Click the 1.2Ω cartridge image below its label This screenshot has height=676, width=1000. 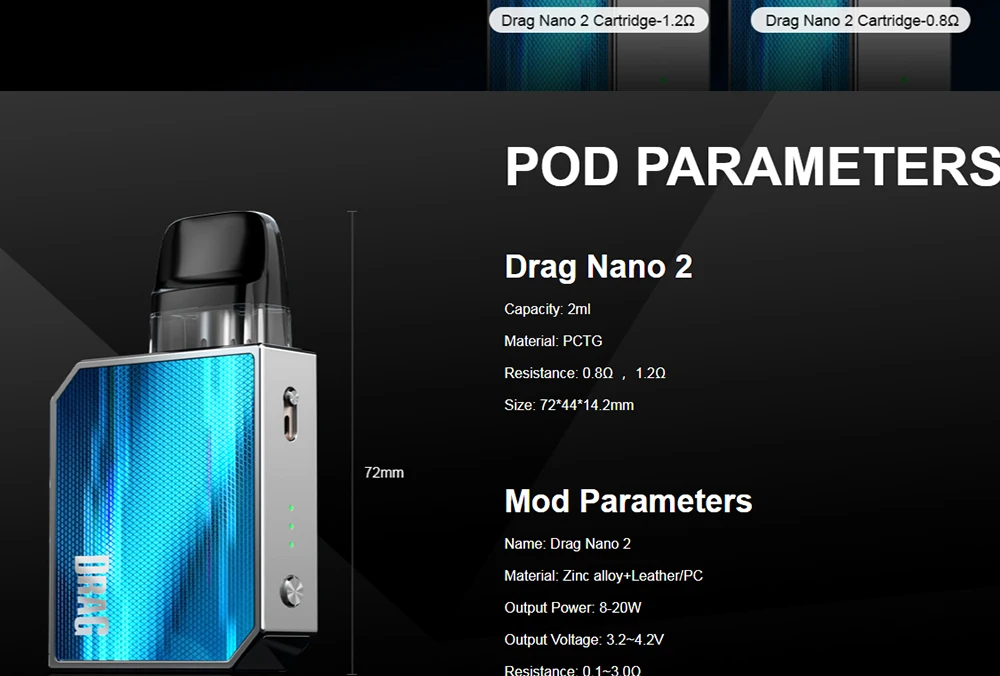598,62
